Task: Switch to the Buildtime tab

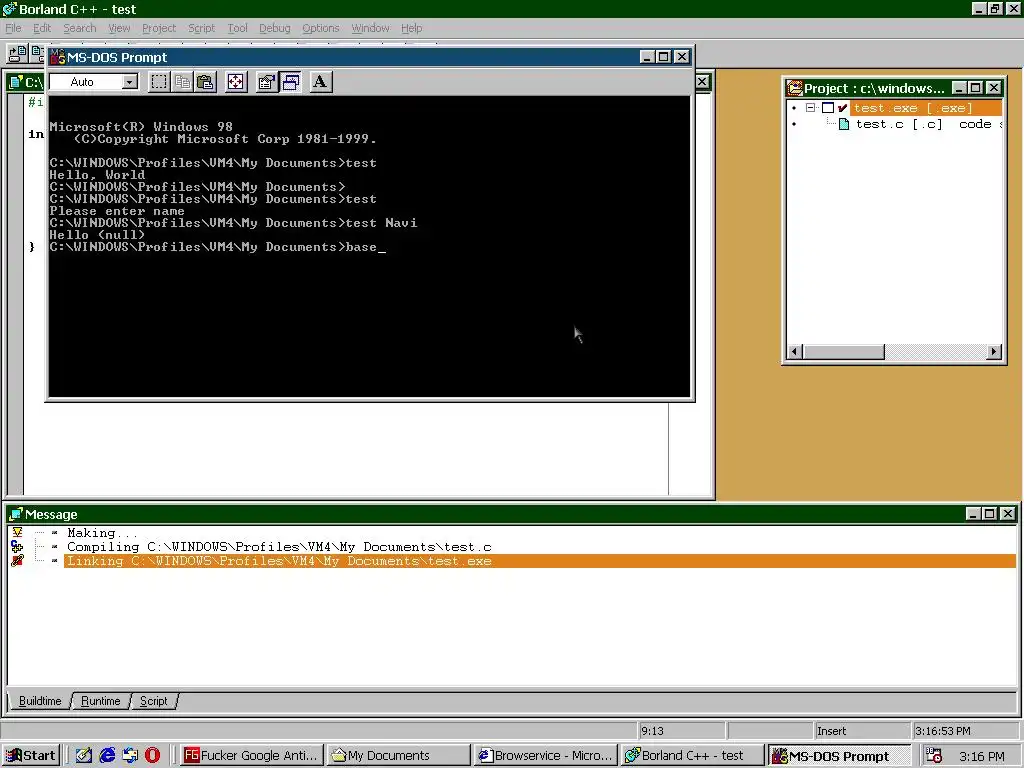Action: point(40,701)
